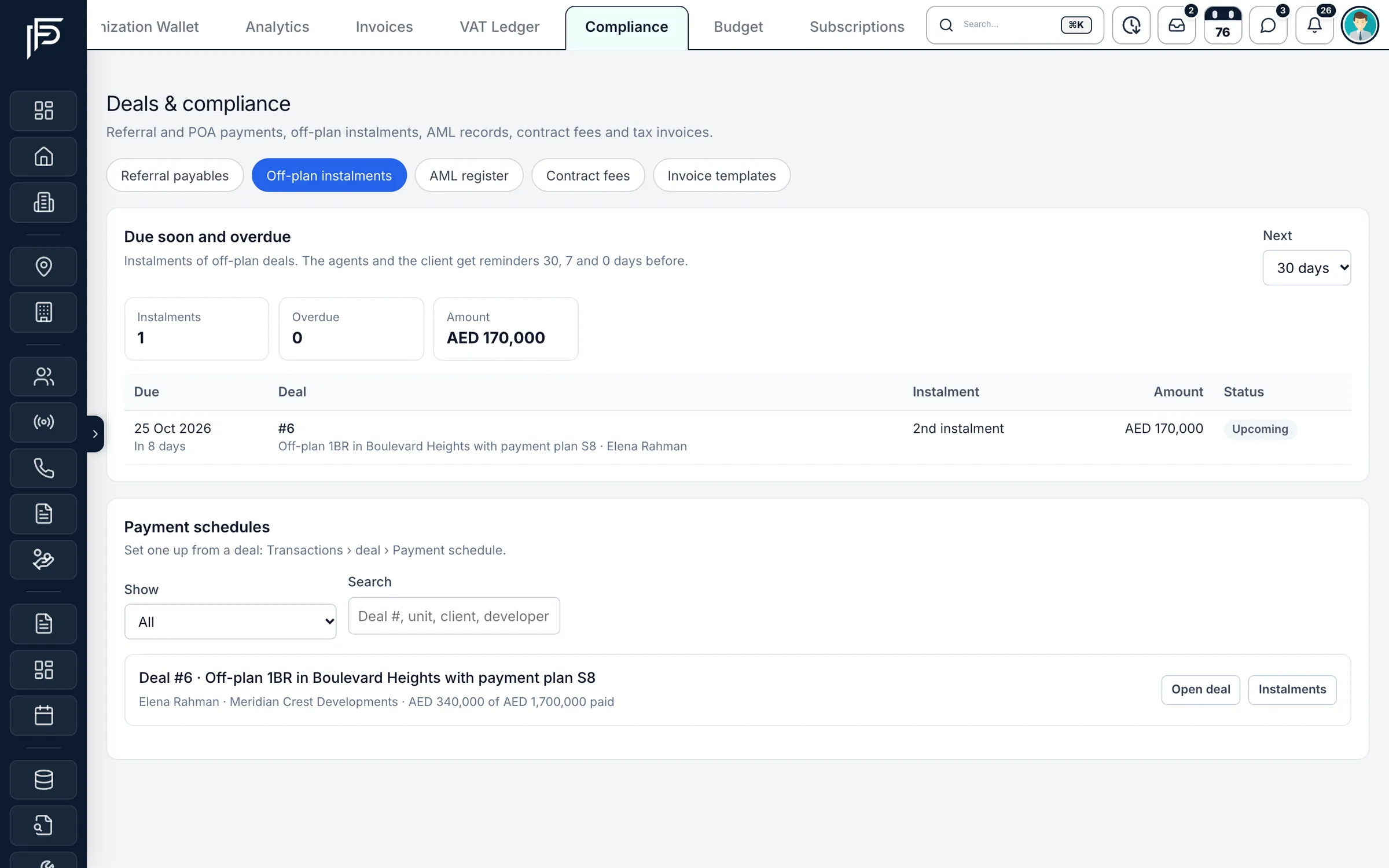Viewport: 1389px width, 868px height.
Task: Open the calendar icon in sidebar
Action: [x=43, y=715]
